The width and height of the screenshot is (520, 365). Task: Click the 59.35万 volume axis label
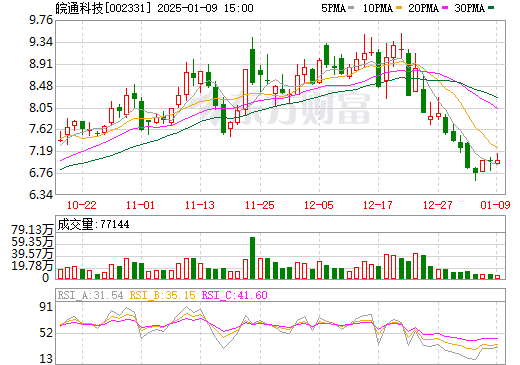(32, 242)
